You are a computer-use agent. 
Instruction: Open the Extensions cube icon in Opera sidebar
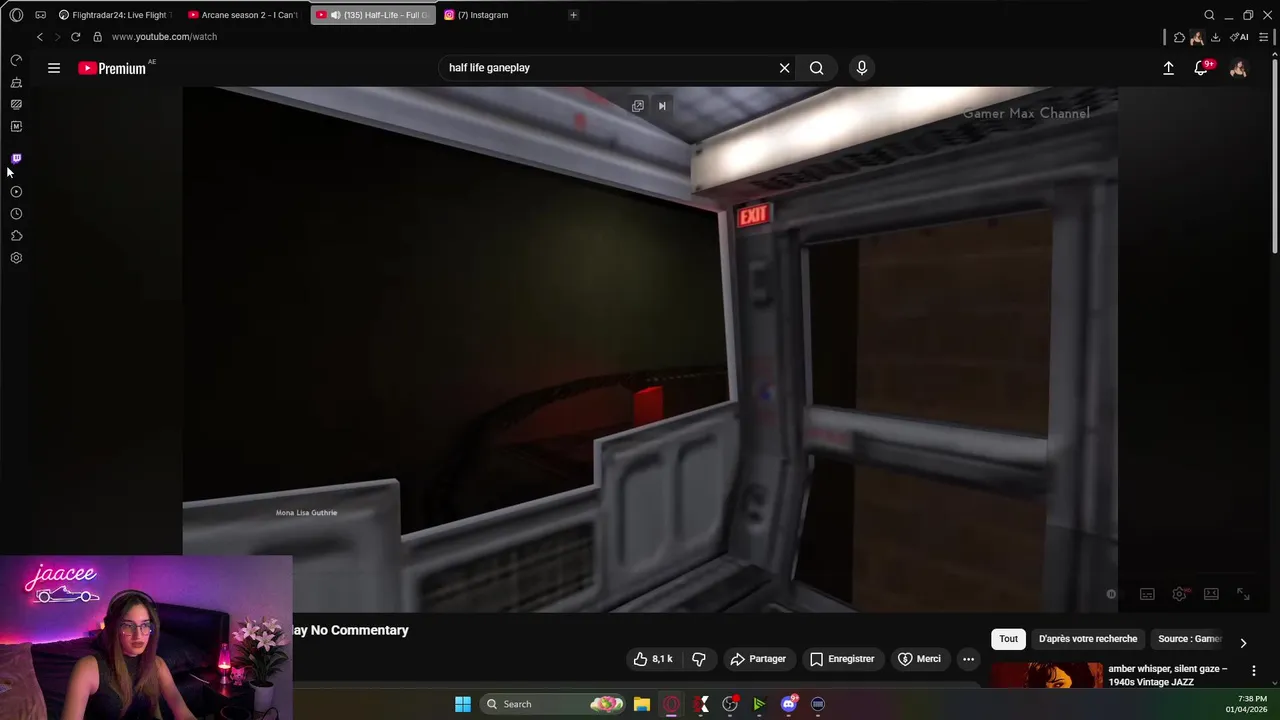pos(16,236)
